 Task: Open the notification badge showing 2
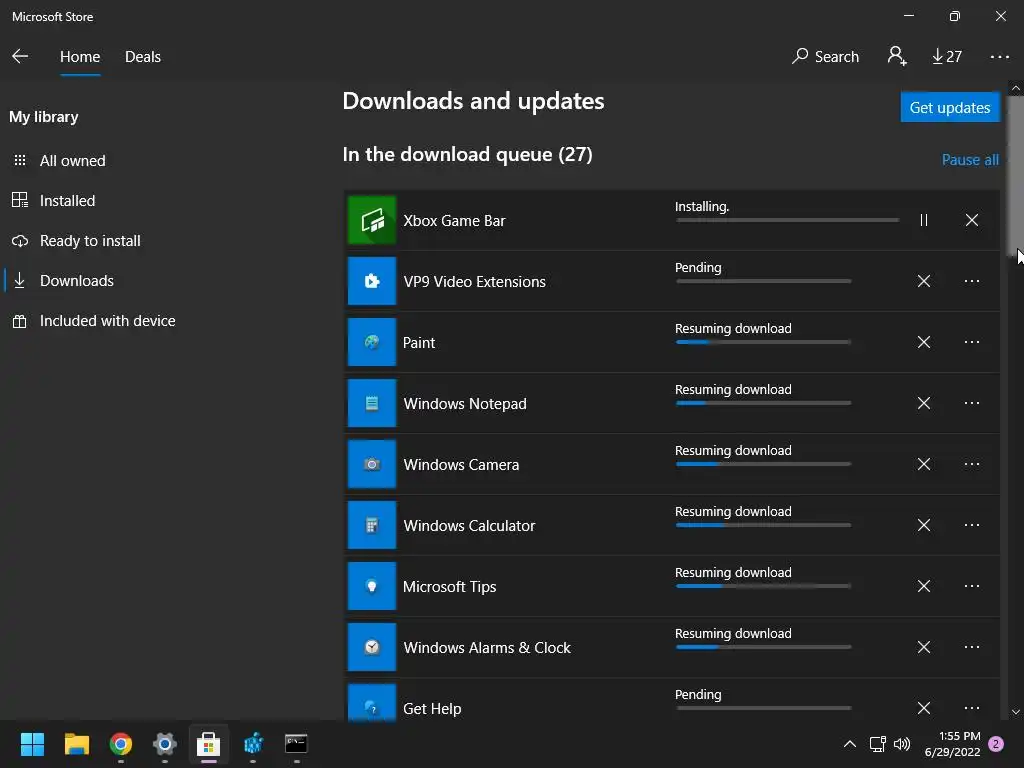(996, 744)
